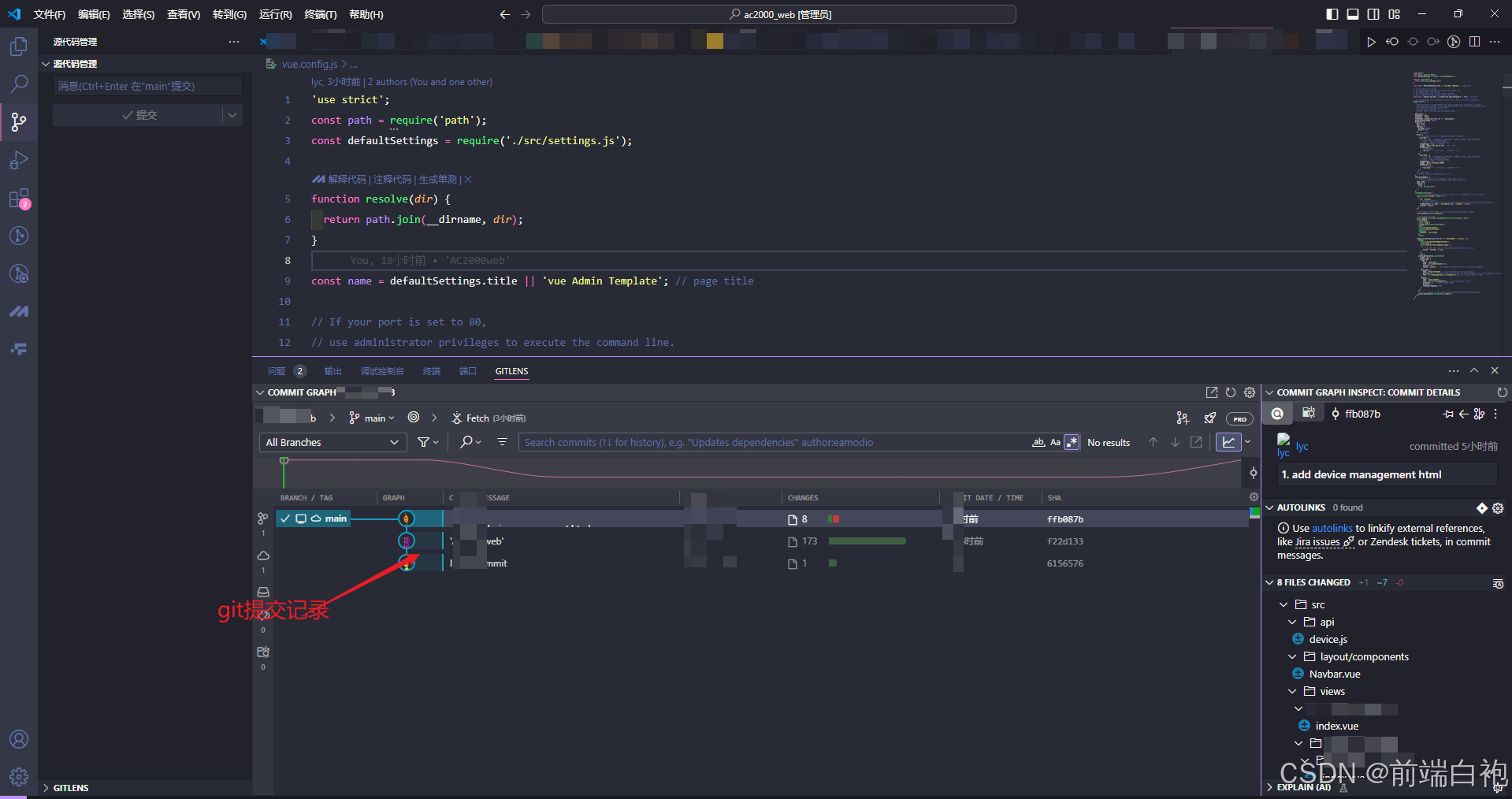Toggle match whole word in commit search
Screen dimensions: 1512x799
pos(1038,442)
